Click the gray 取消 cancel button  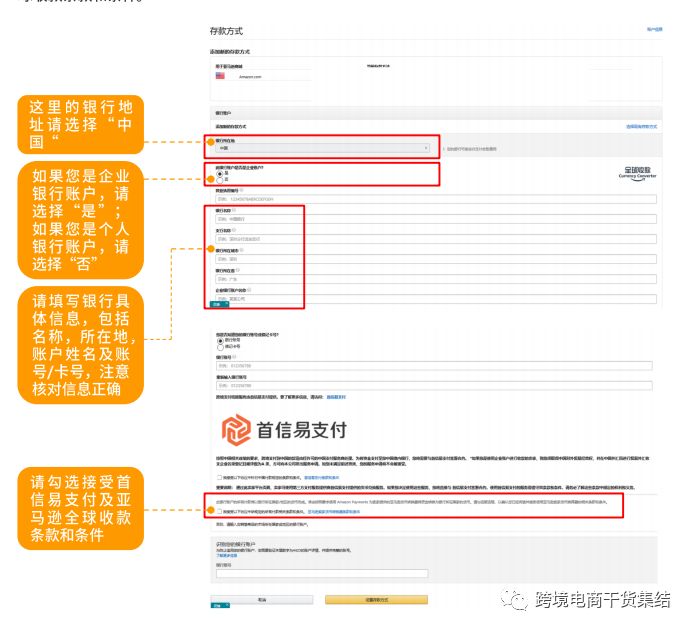point(262,600)
